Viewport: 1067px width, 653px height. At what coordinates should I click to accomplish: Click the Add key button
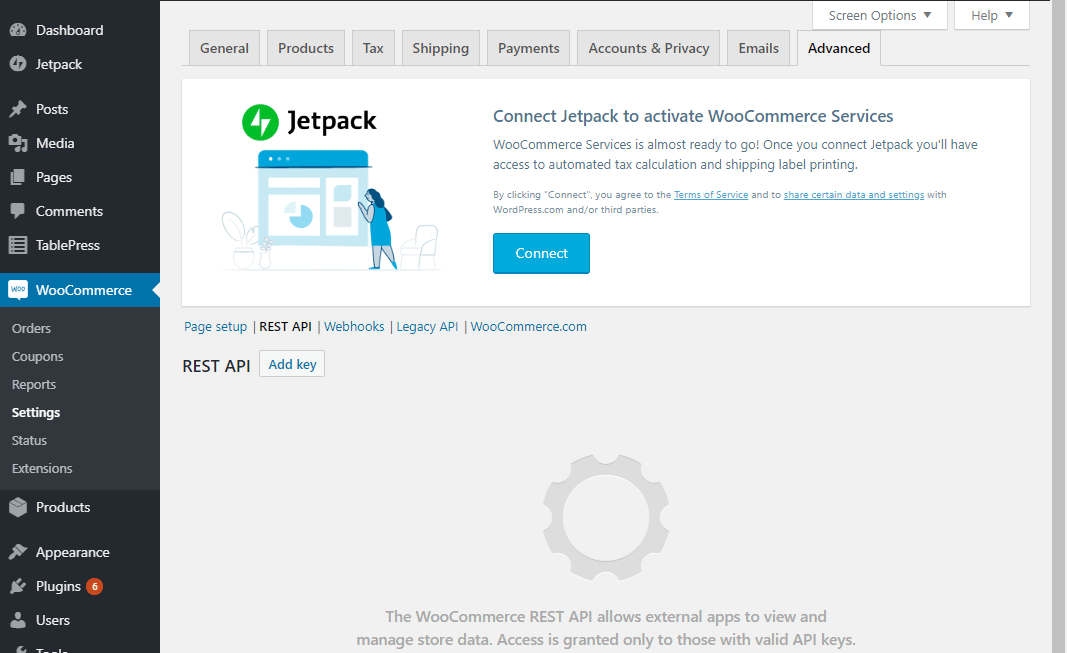(x=292, y=364)
